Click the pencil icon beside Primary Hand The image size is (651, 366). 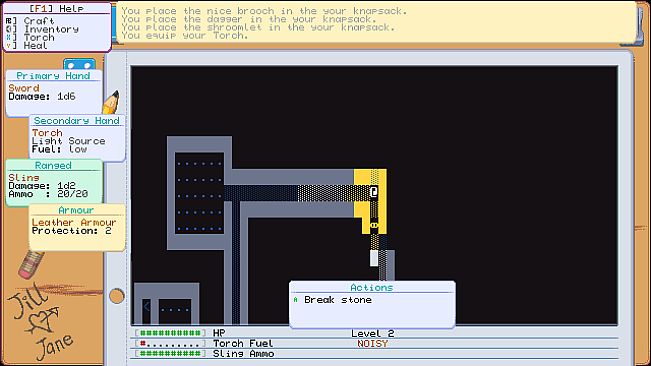point(111,102)
